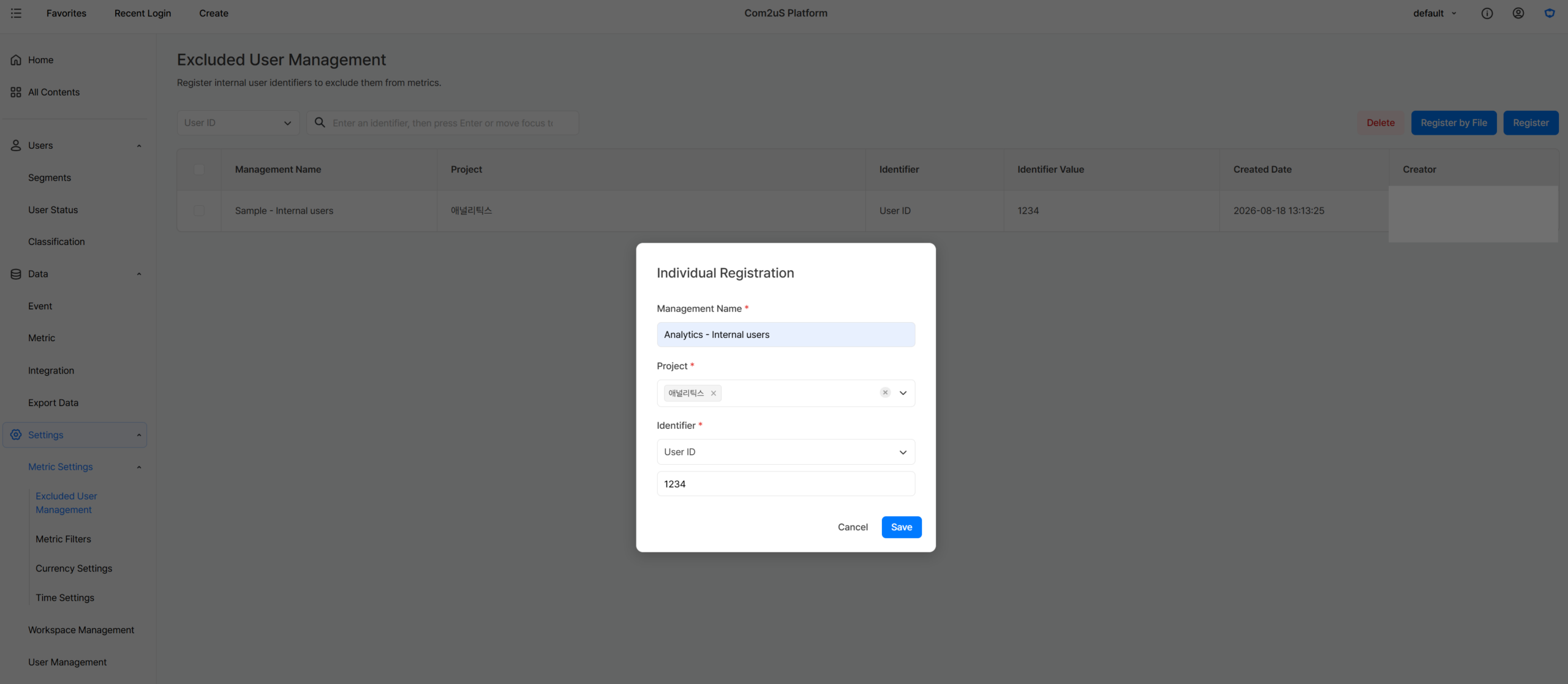Open Workspace Management

pos(81,630)
